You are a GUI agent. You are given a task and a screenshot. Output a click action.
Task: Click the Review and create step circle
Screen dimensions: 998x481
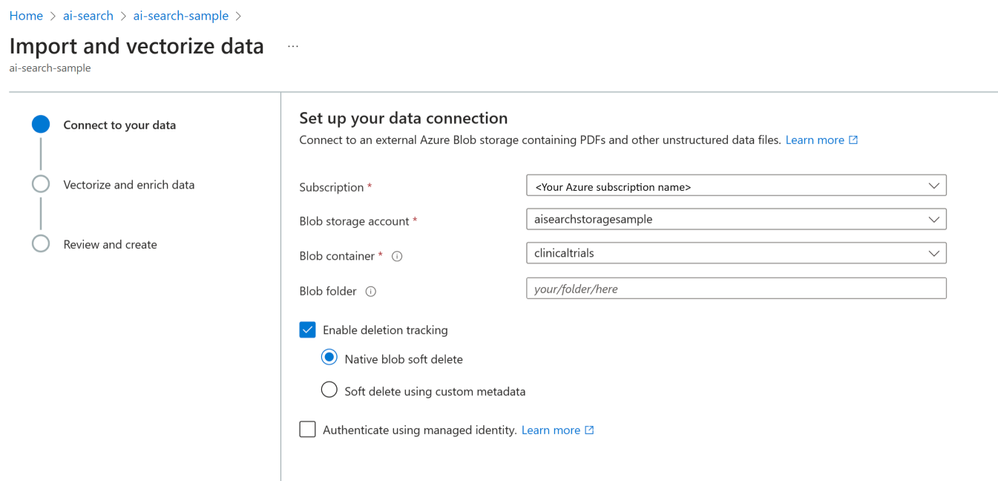tap(41, 244)
